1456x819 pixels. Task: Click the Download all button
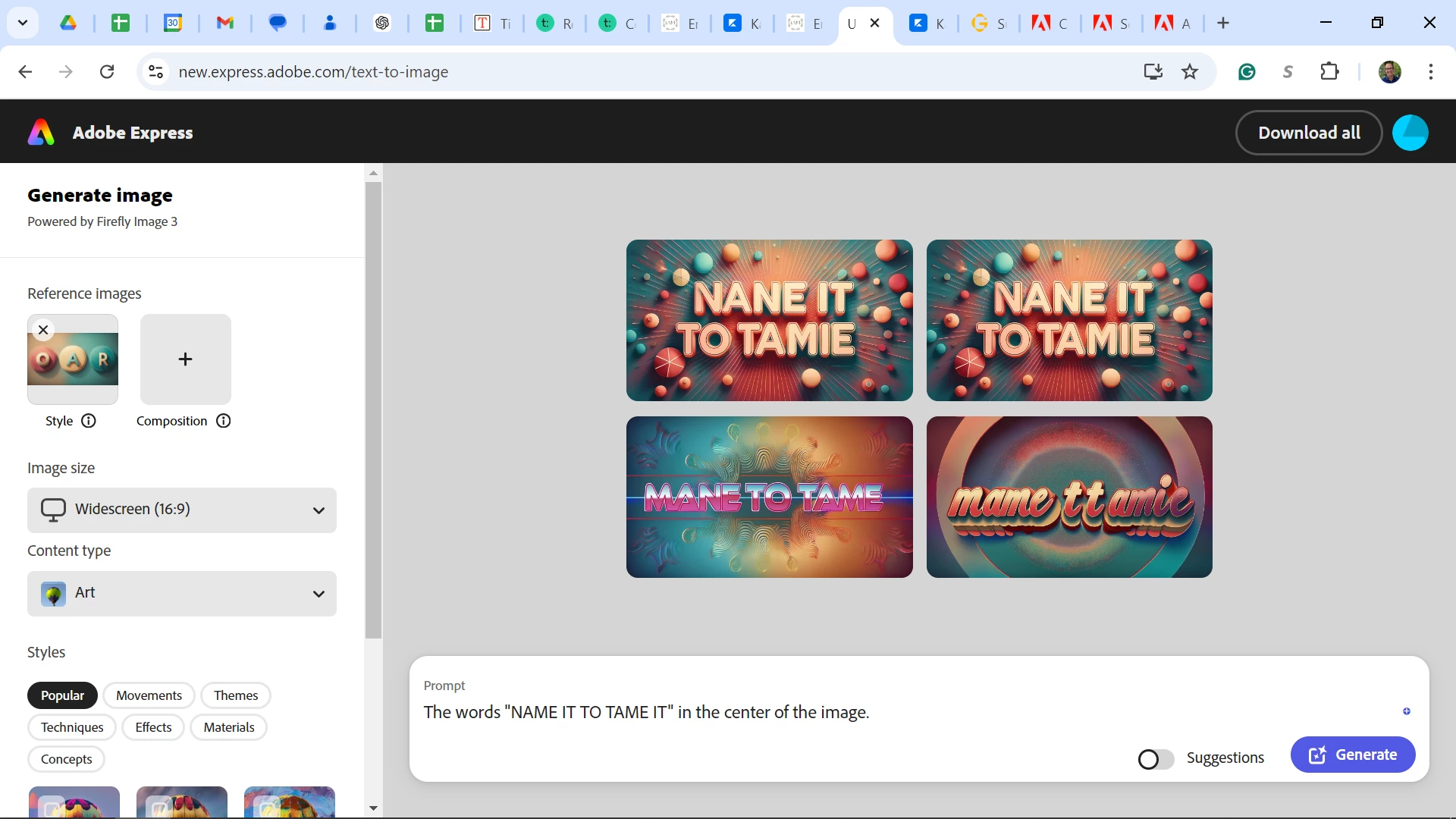click(x=1309, y=133)
